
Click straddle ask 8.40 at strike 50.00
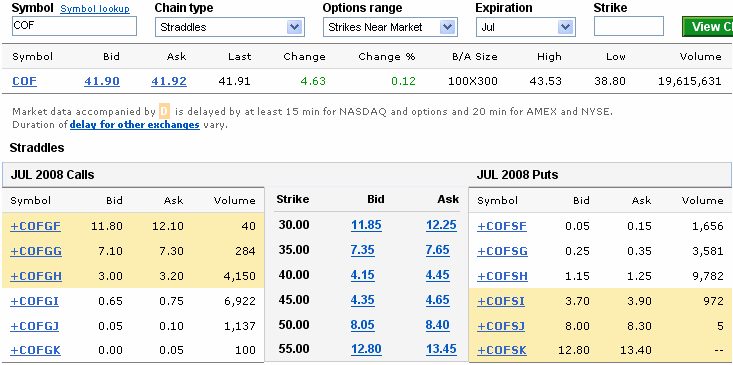[438, 325]
